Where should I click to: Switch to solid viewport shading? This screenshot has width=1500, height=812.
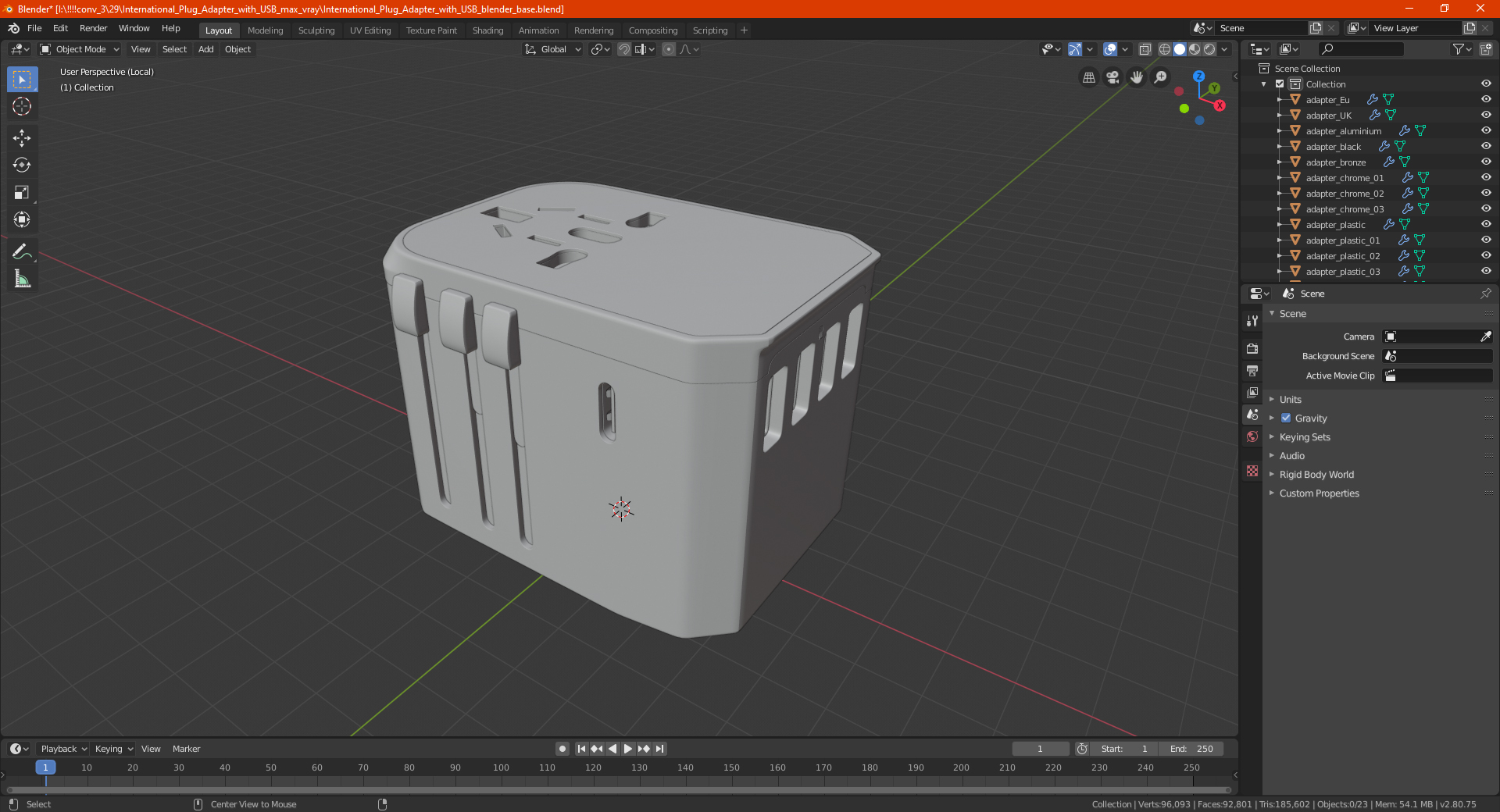pyautogui.click(x=1180, y=49)
